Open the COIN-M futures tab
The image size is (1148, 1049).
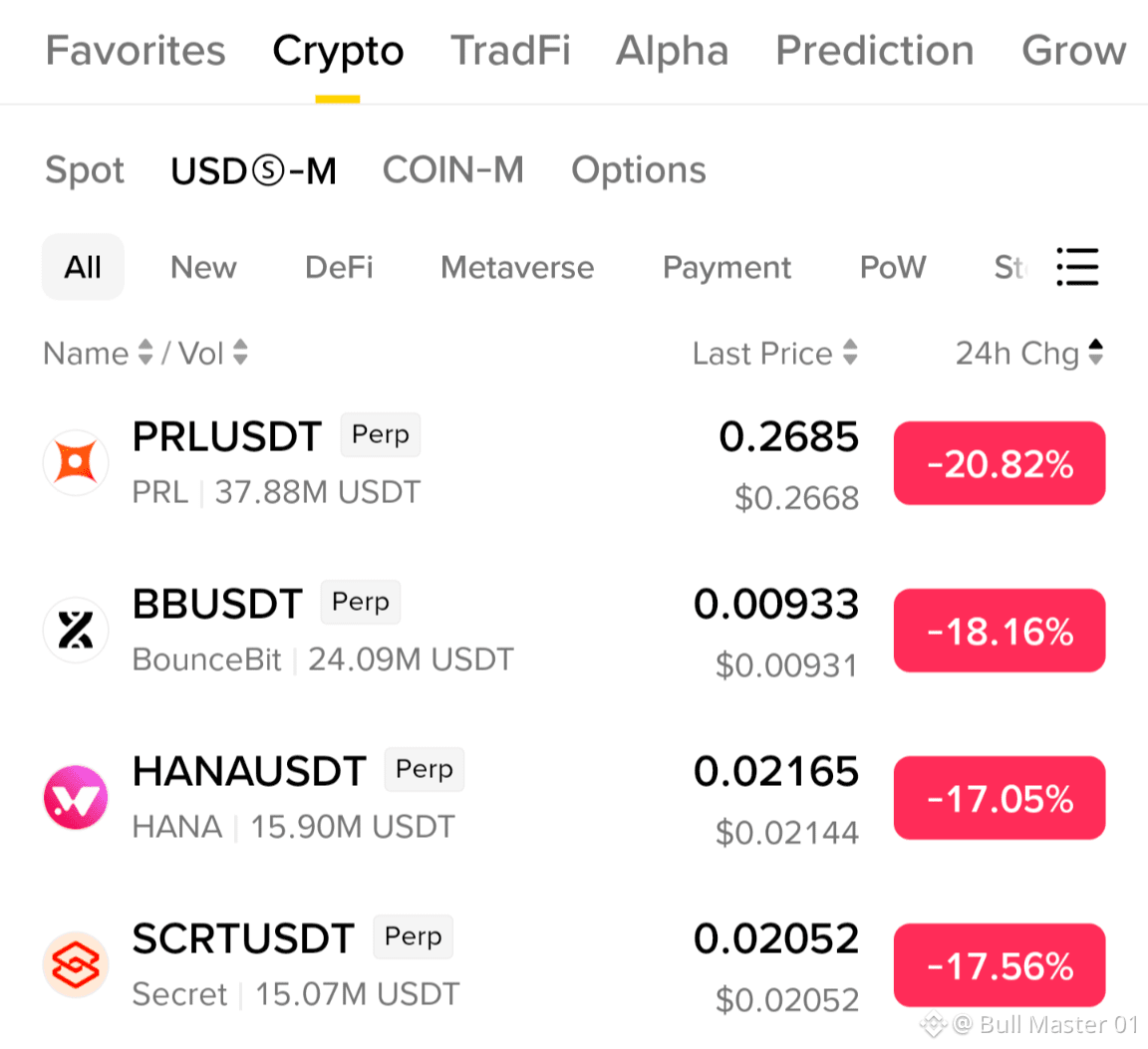[453, 169]
